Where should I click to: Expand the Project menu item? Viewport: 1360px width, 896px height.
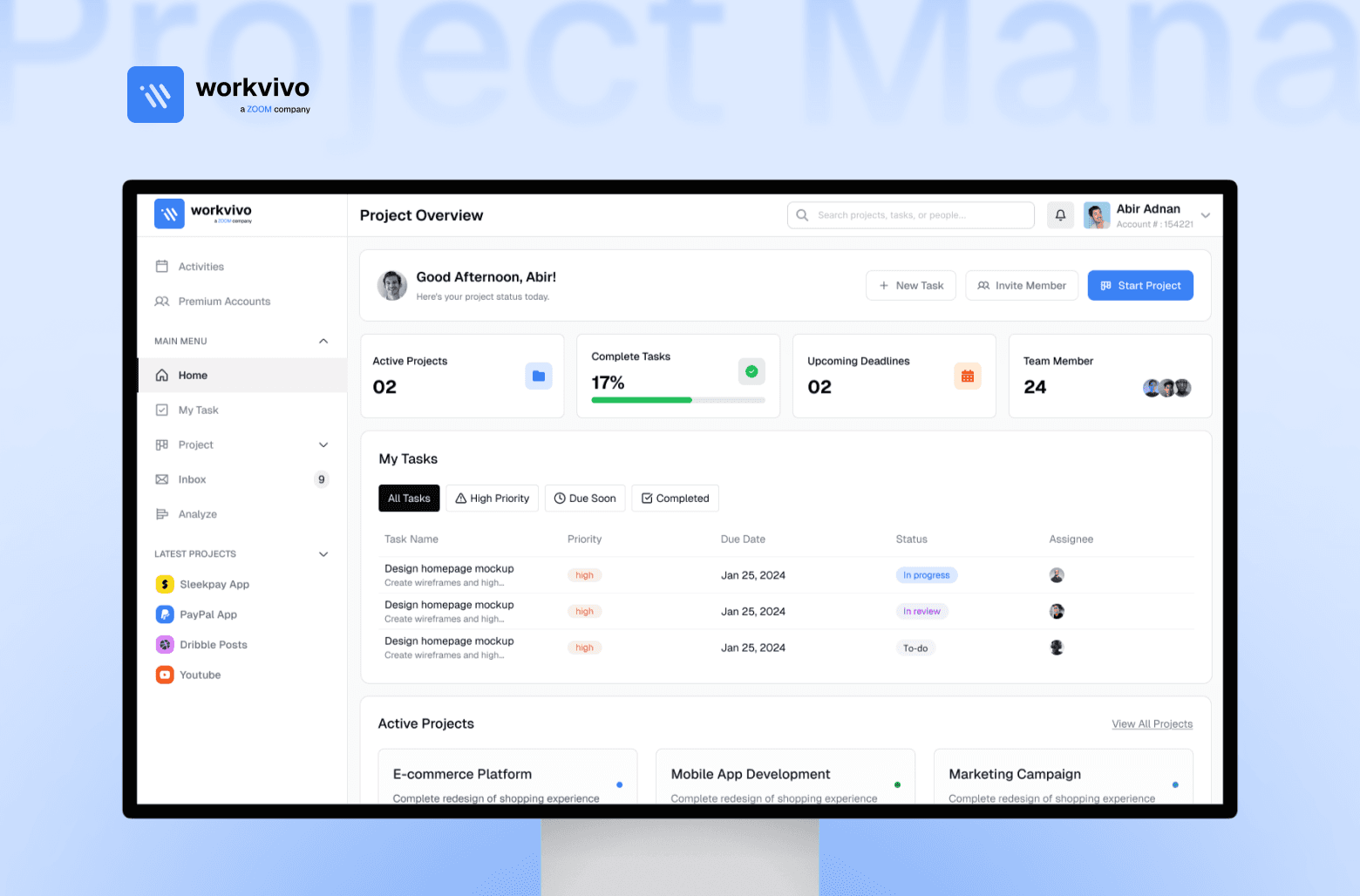click(x=323, y=445)
